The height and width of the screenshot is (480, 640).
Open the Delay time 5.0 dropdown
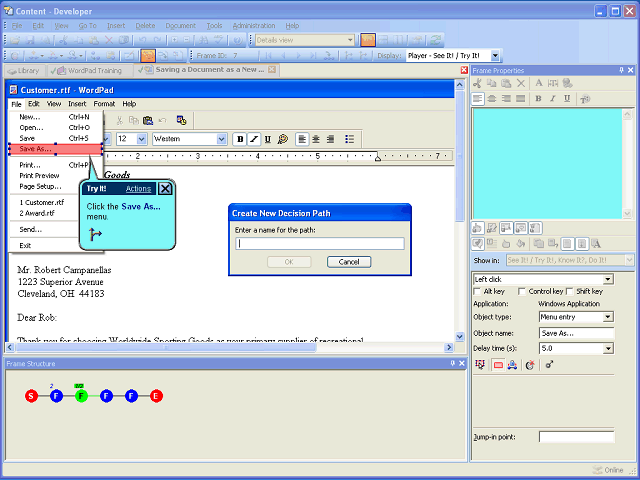[608, 349]
